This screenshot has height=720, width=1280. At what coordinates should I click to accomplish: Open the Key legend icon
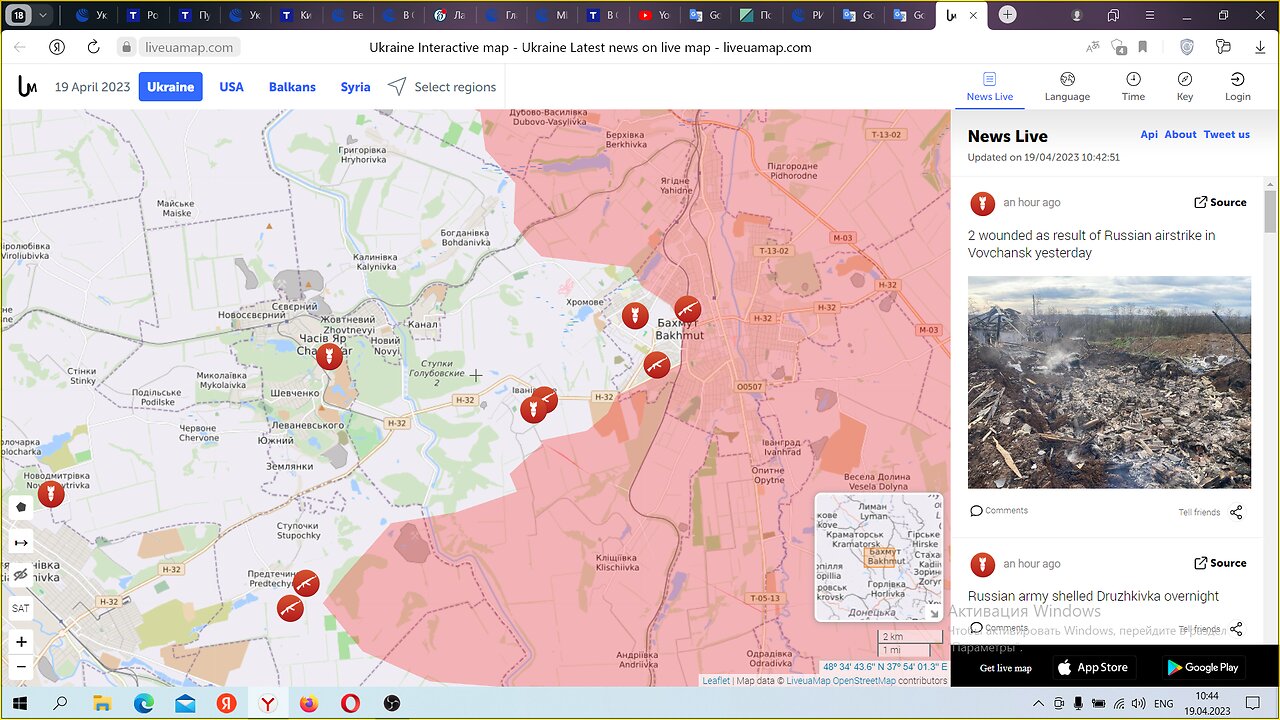(x=1184, y=86)
